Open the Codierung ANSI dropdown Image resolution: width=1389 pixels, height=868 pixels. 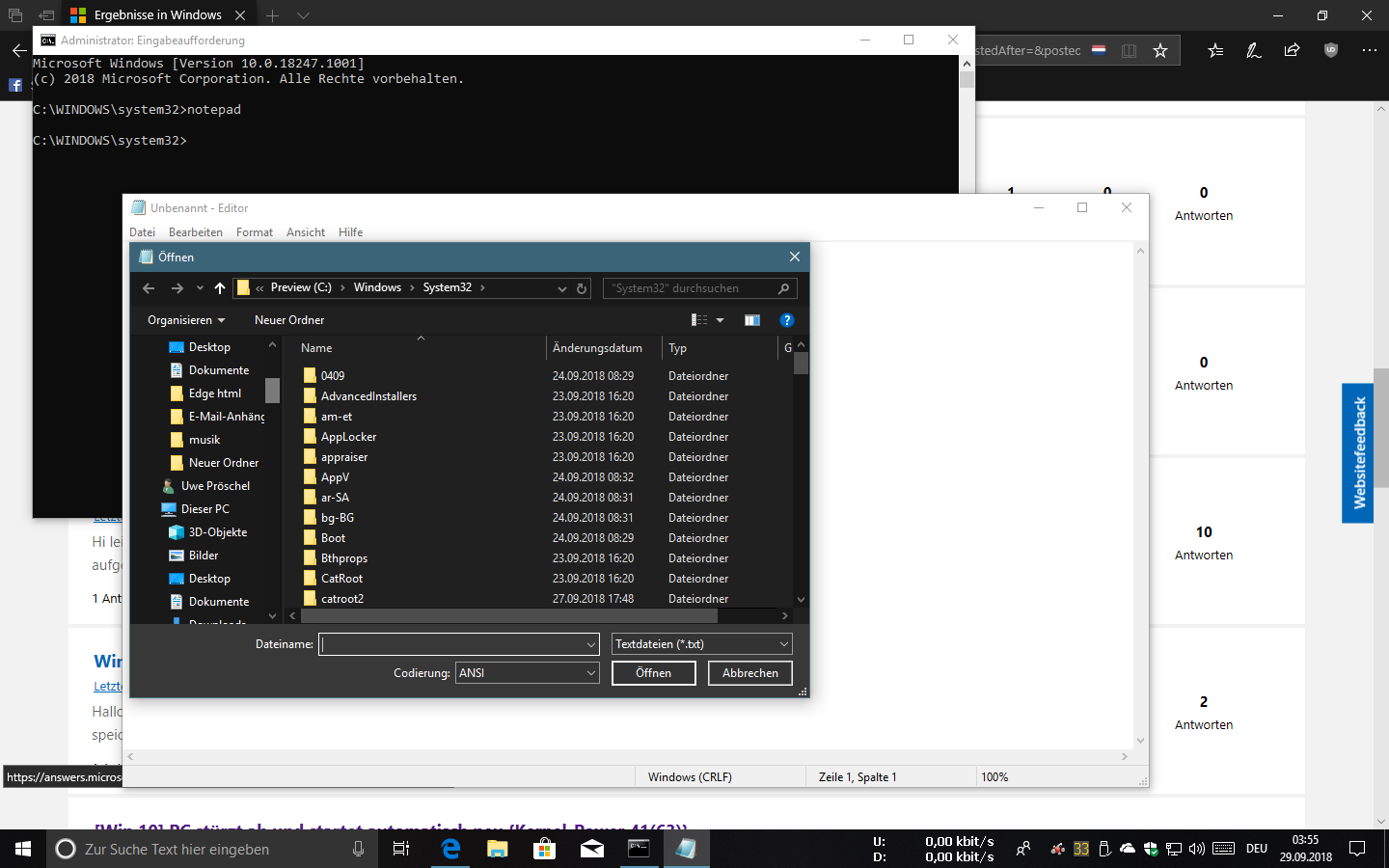pos(528,673)
